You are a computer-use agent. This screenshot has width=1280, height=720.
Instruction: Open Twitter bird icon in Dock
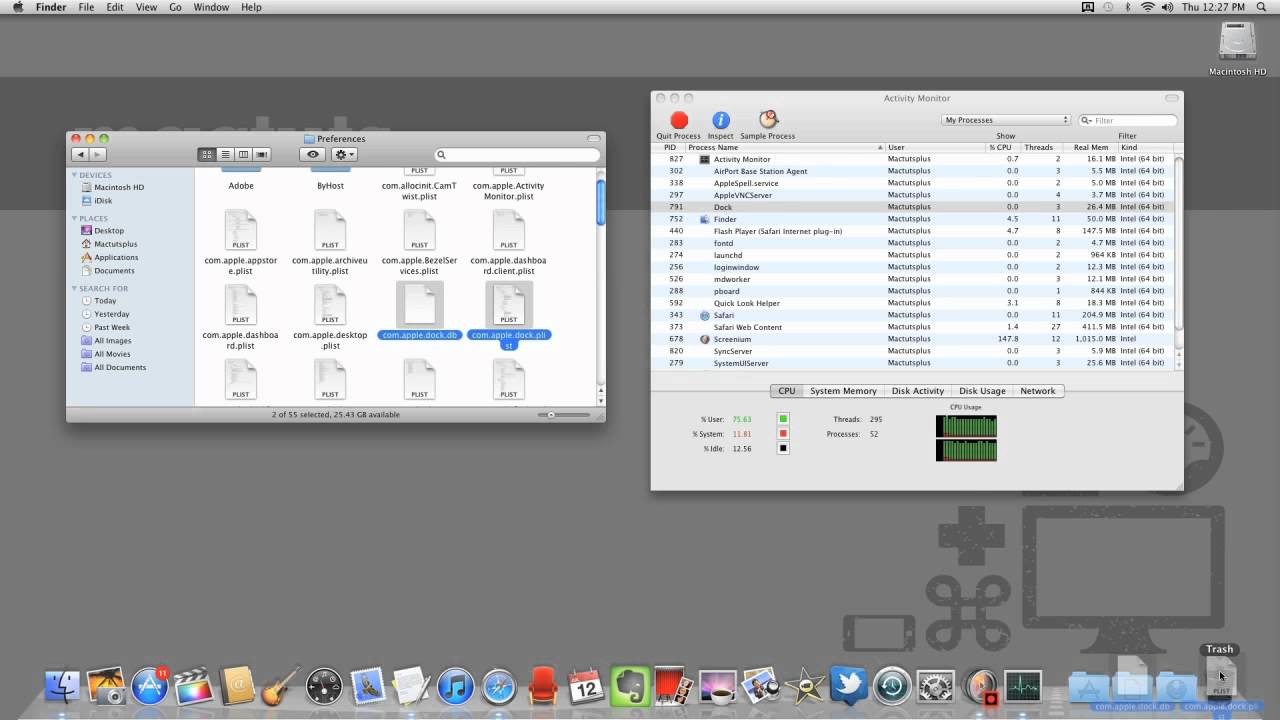[848, 686]
